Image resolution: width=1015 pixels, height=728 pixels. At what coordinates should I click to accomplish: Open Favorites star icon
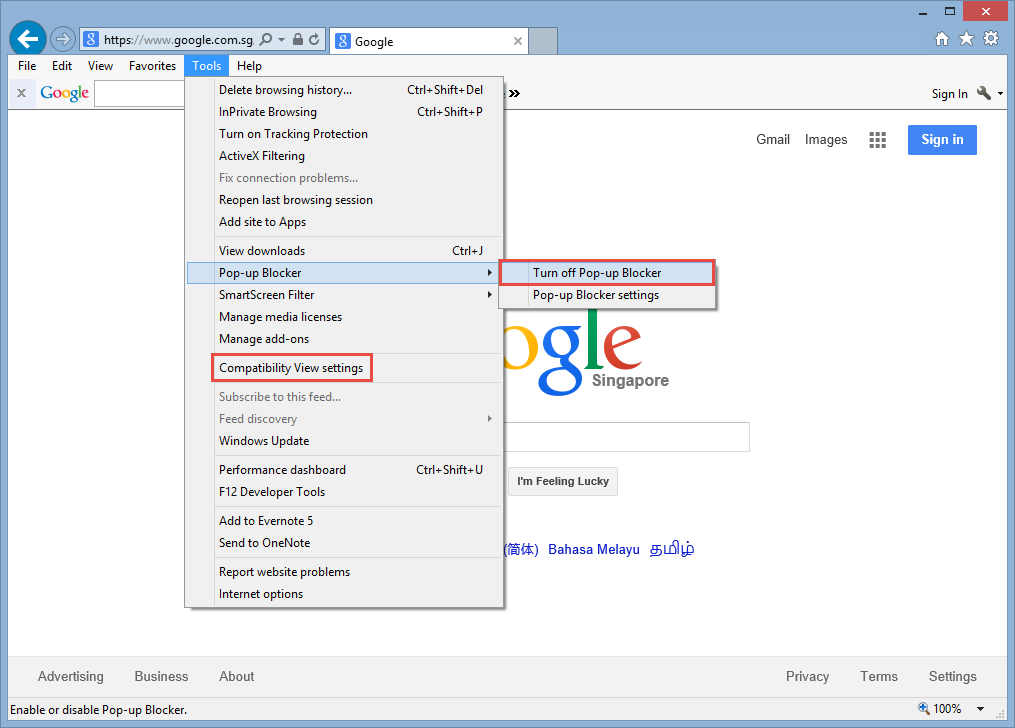point(966,39)
